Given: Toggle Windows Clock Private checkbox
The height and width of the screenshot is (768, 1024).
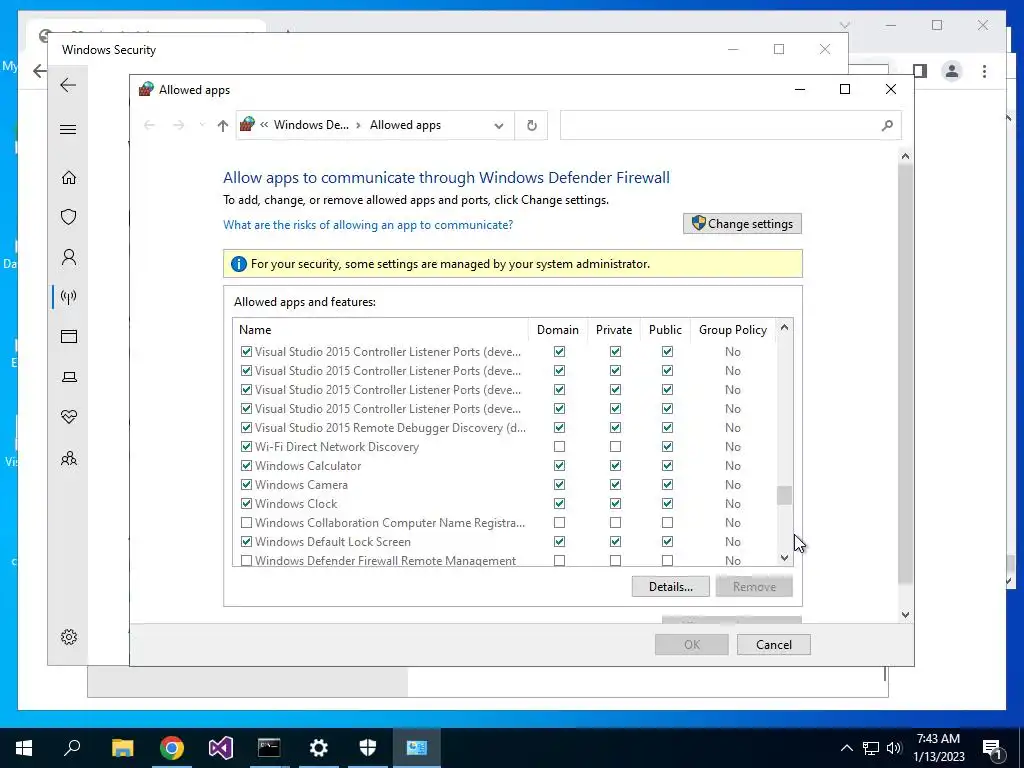Looking at the screenshot, I should [x=615, y=504].
